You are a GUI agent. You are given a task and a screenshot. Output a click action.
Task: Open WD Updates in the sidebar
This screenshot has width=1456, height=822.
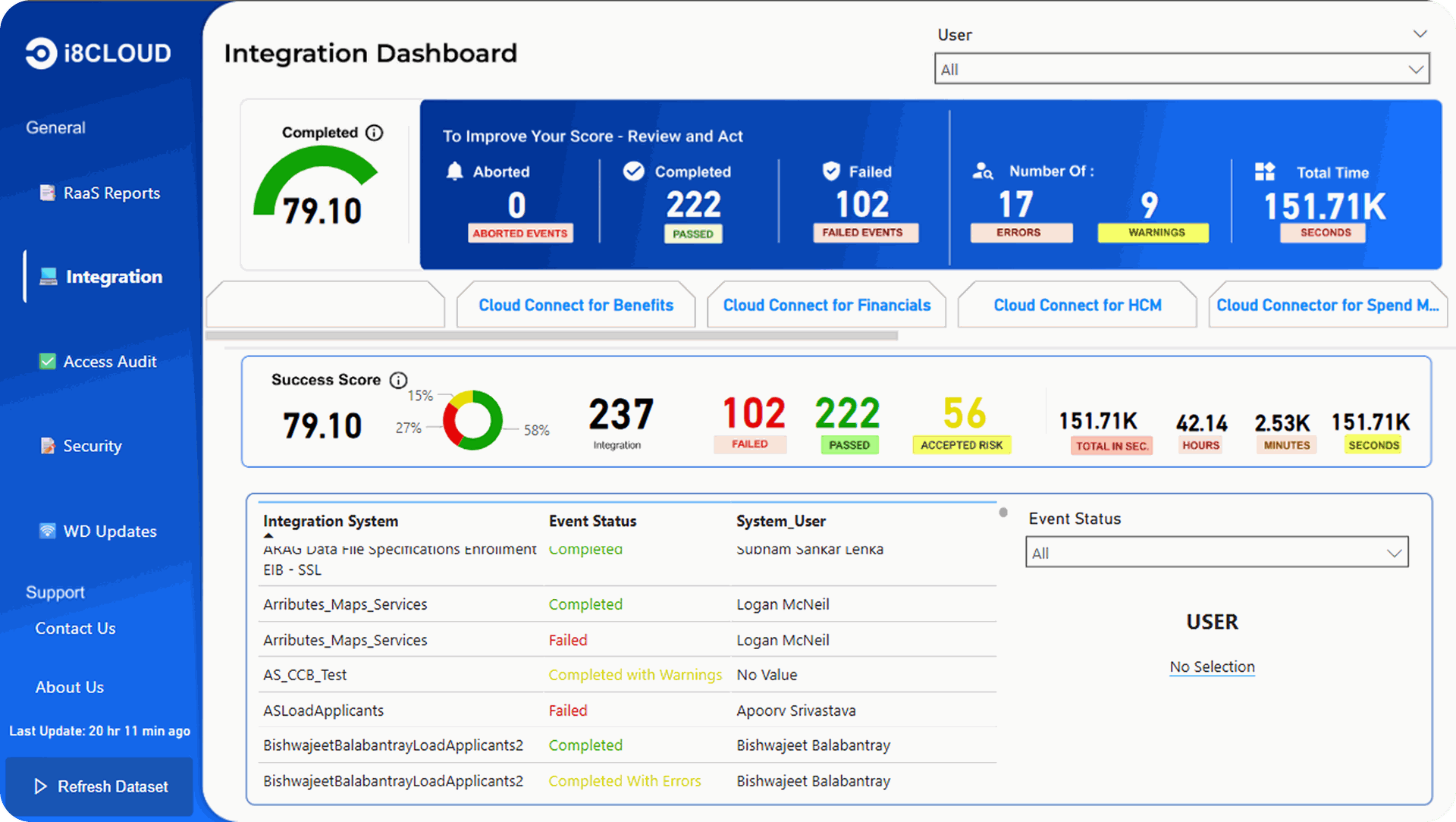109,531
